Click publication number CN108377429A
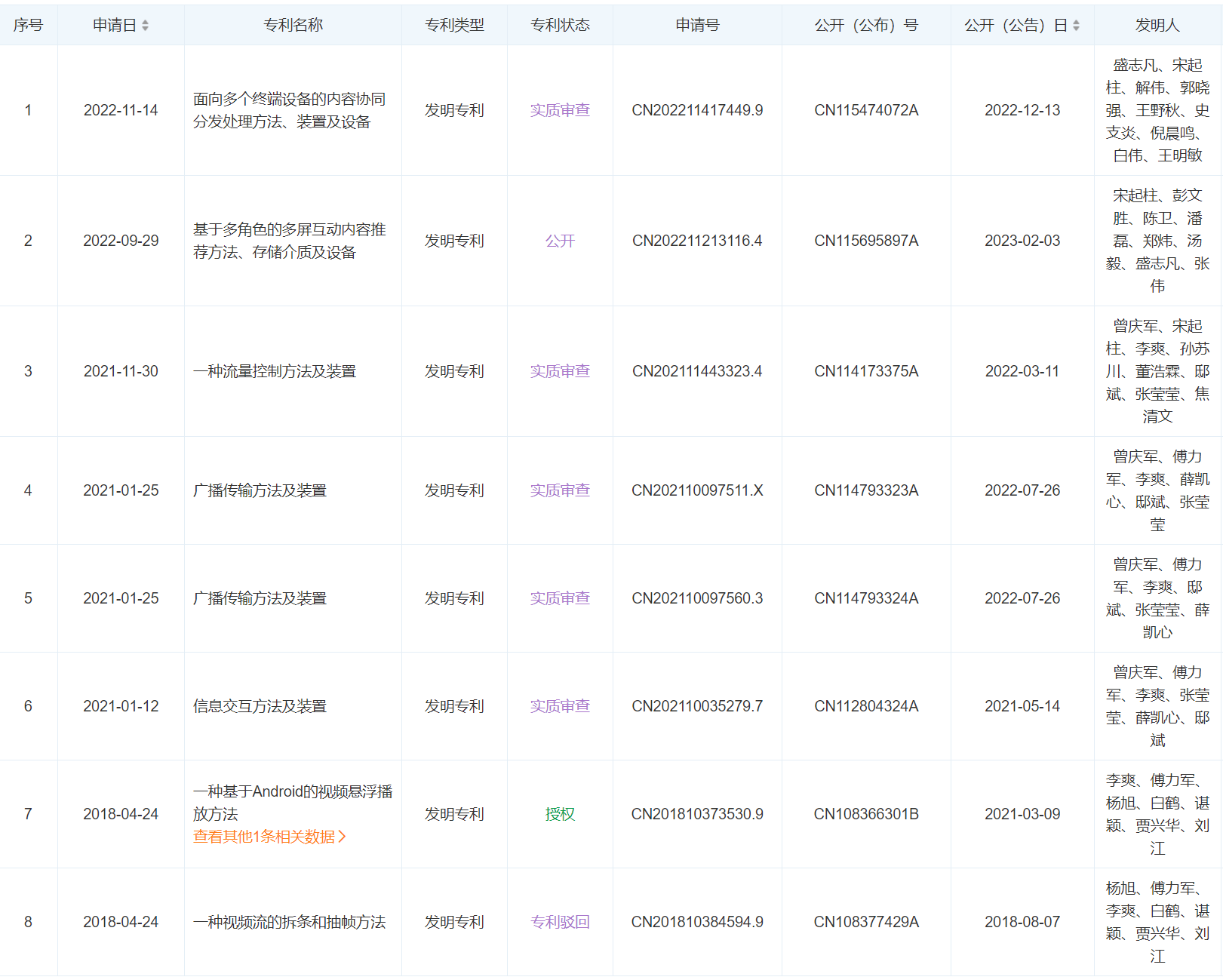This screenshot has width=1223, height=980. pyautogui.click(x=866, y=922)
